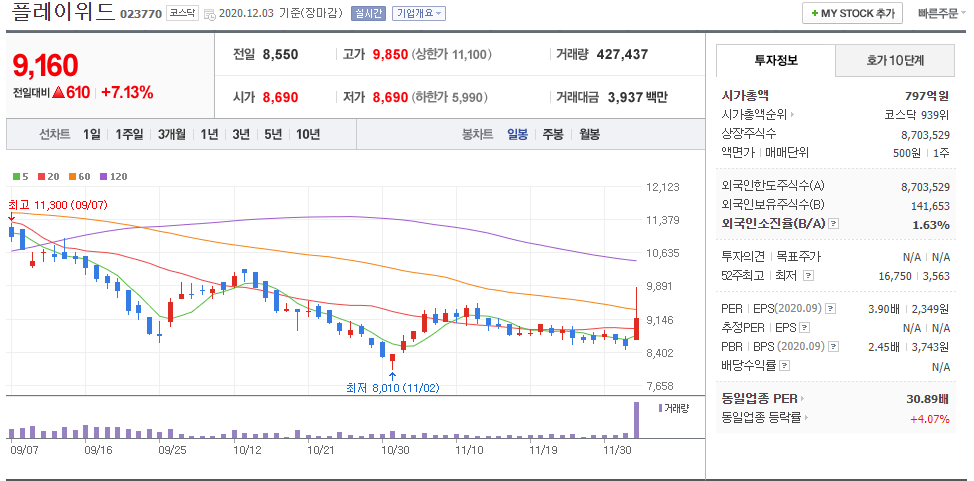974x481 pixels.
Task: Select the 일봉 candle chart
Action: pyautogui.click(x=517, y=134)
